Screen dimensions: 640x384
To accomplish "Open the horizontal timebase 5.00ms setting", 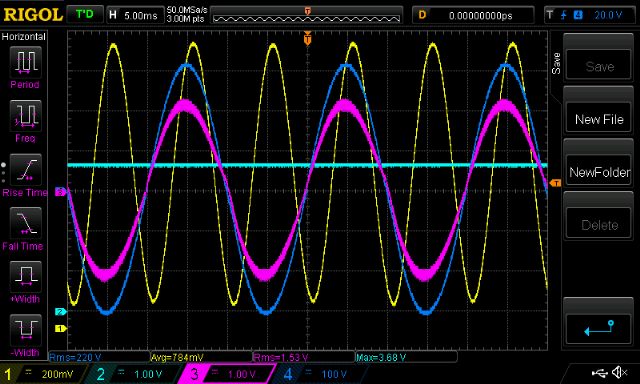I will click(x=134, y=16).
